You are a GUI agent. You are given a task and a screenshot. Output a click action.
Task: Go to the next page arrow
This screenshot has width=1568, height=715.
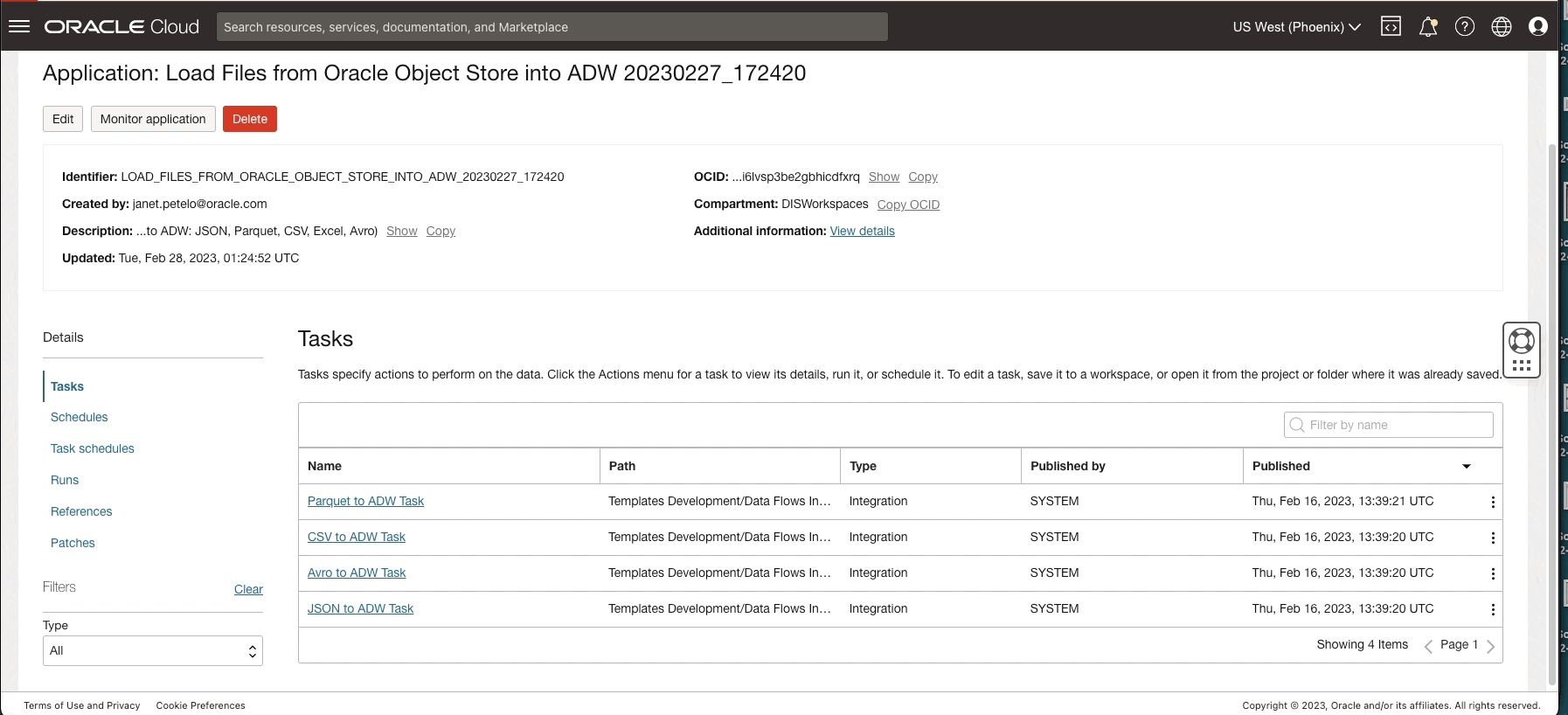pyautogui.click(x=1490, y=646)
